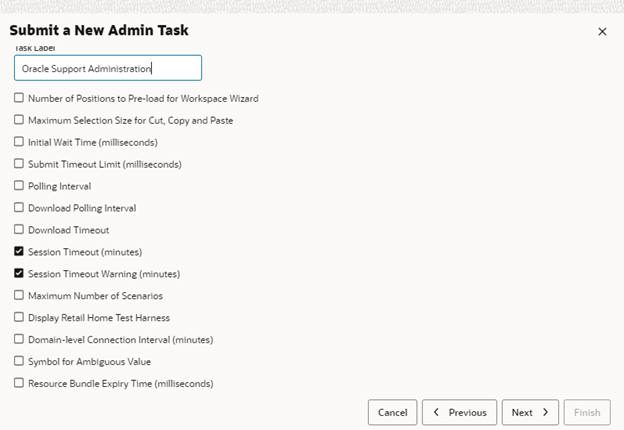Check the Polling Interval option
624x430 pixels.
(19, 185)
